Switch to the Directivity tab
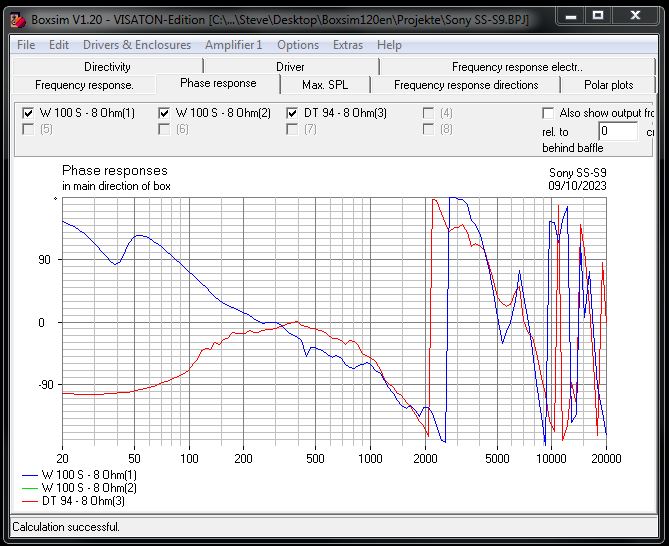The height and width of the screenshot is (546, 669). [x=108, y=67]
